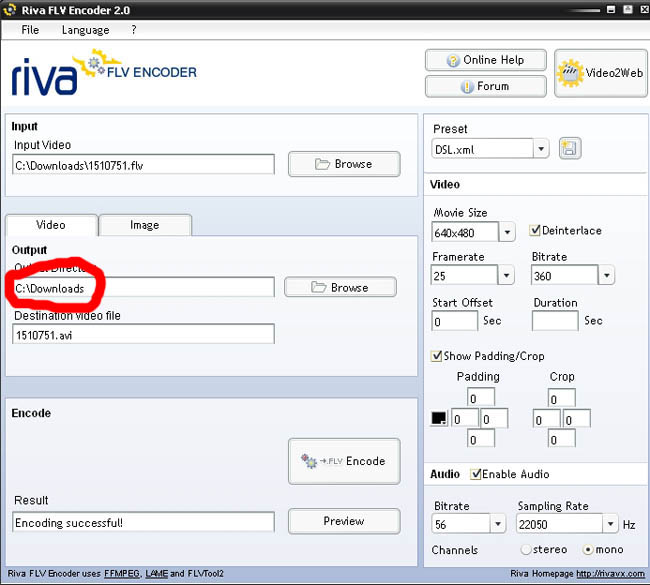This screenshot has height=585, width=650.
Task: Click the empty Duration field
Action: point(555,321)
